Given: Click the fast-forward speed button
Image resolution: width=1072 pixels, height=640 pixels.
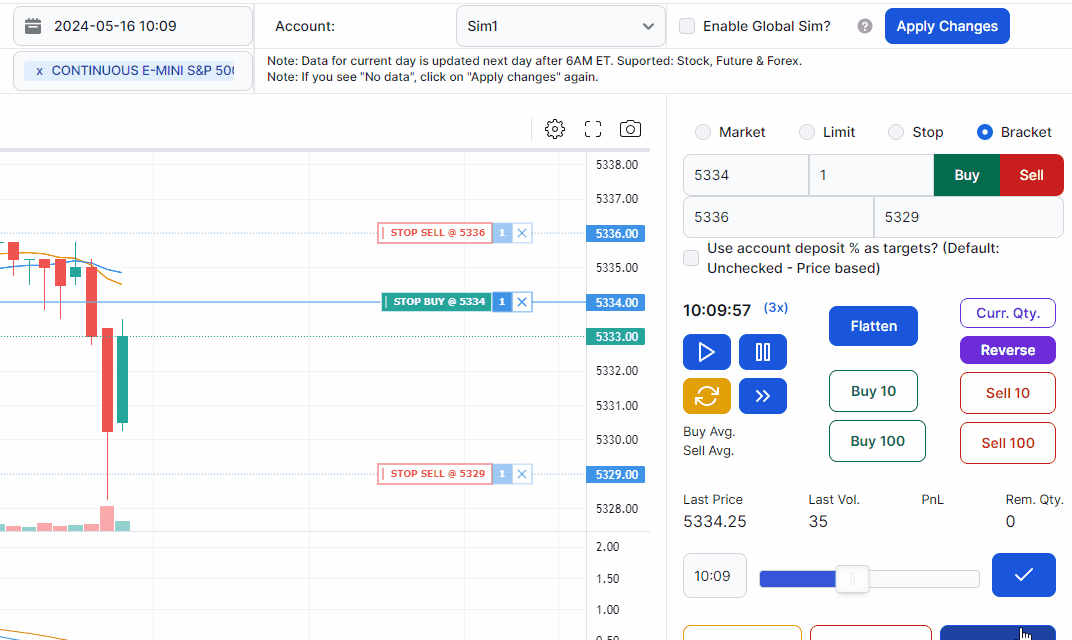Looking at the screenshot, I should (x=763, y=396).
